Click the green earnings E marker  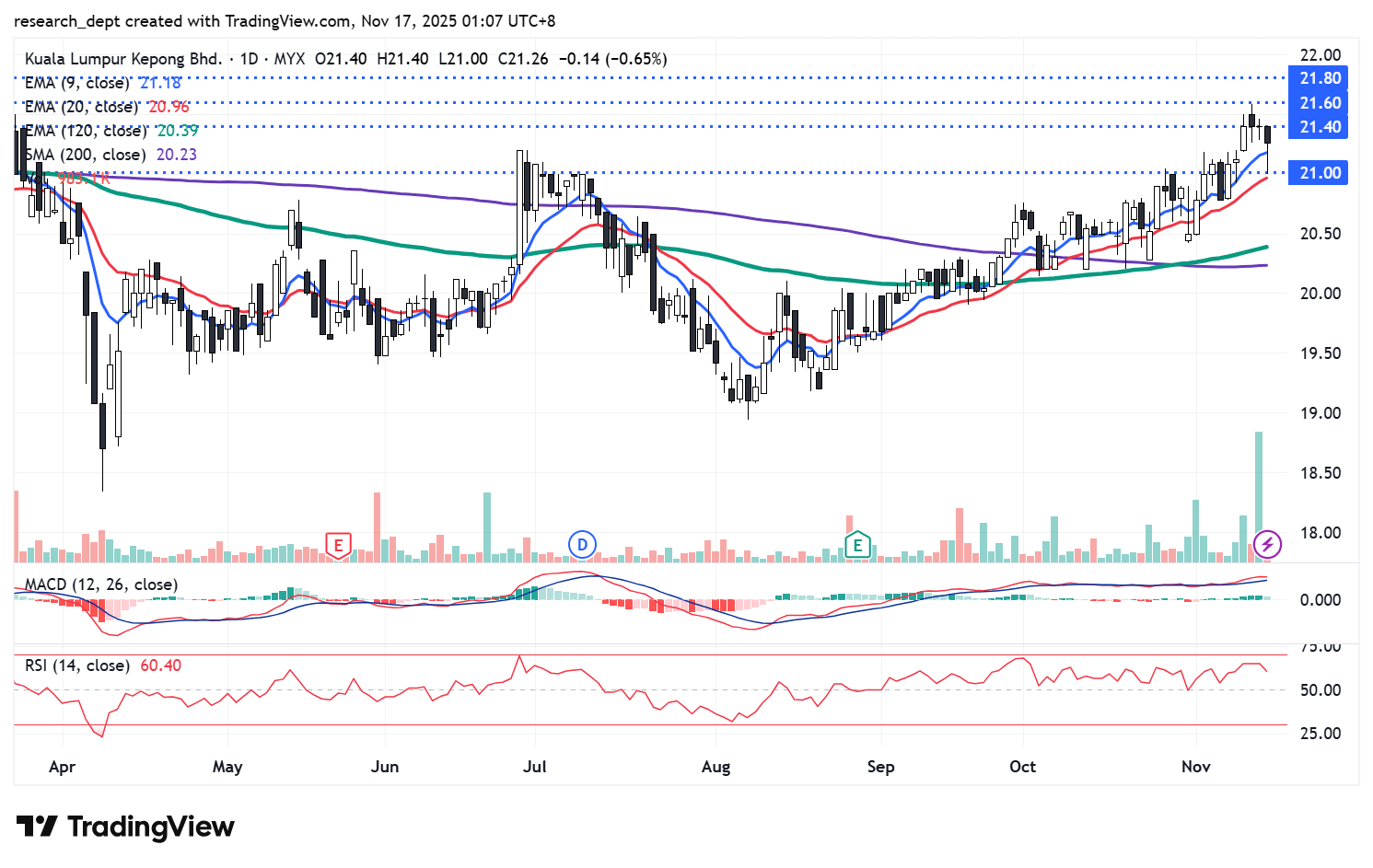[857, 545]
